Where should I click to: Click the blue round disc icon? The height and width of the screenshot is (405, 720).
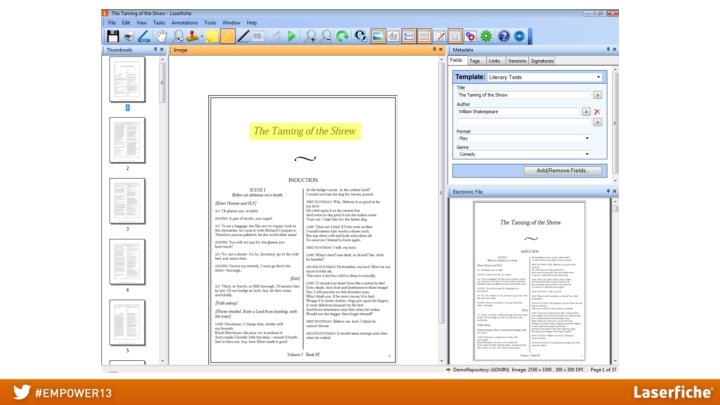click(519, 36)
